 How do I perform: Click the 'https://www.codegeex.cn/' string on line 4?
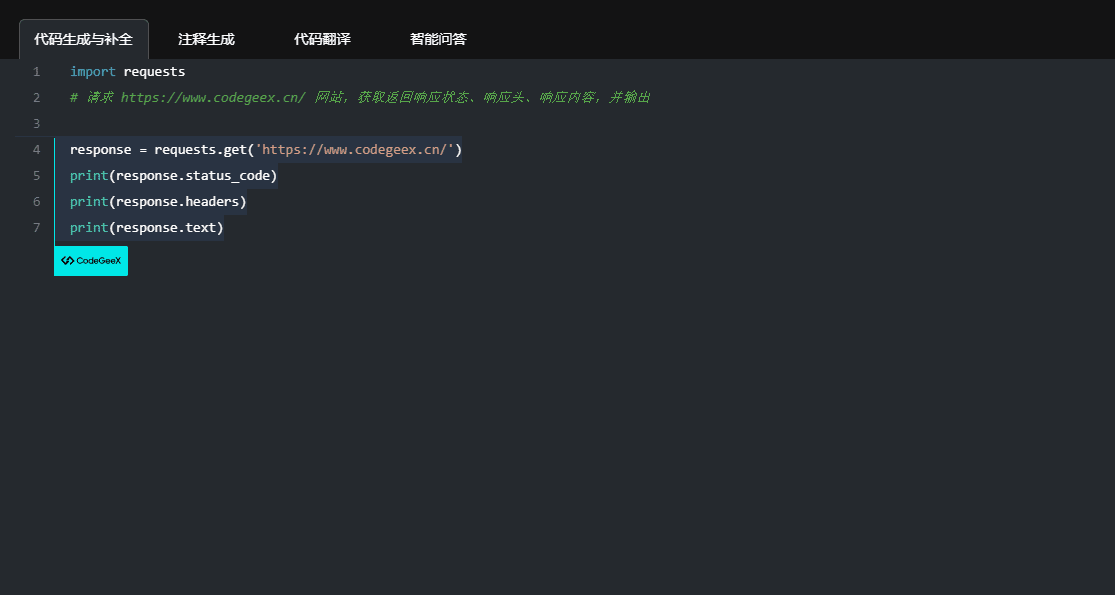354,149
